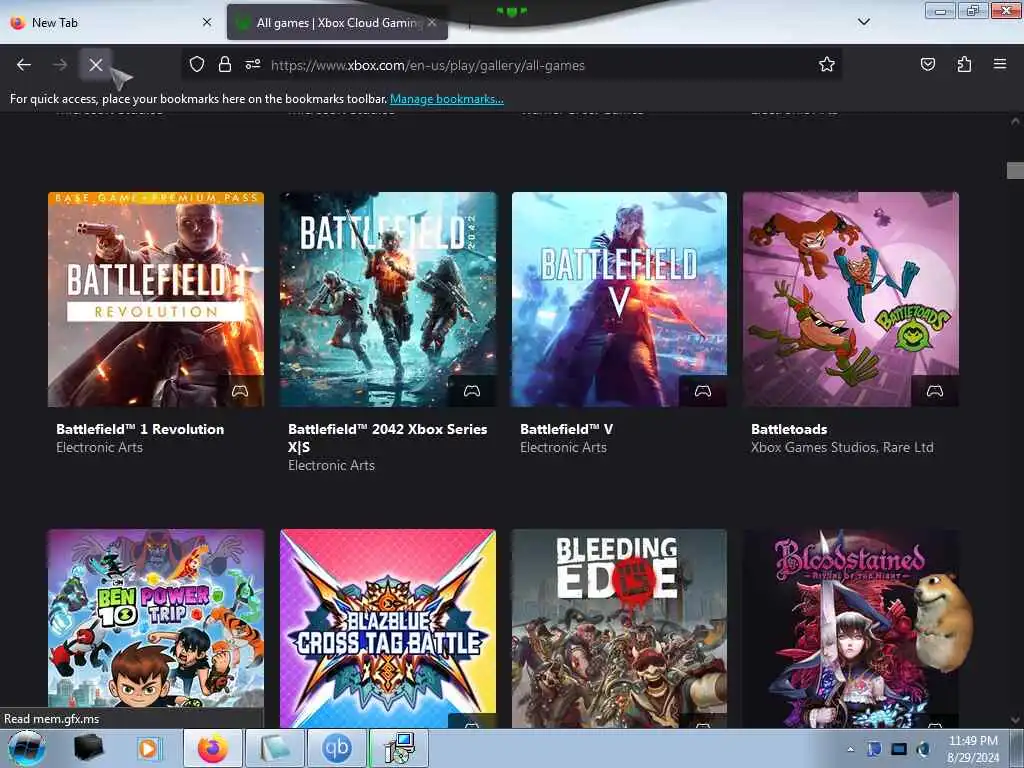
Task: Open BlazBlue Cross Tag Battle cover art
Action: click(x=388, y=628)
